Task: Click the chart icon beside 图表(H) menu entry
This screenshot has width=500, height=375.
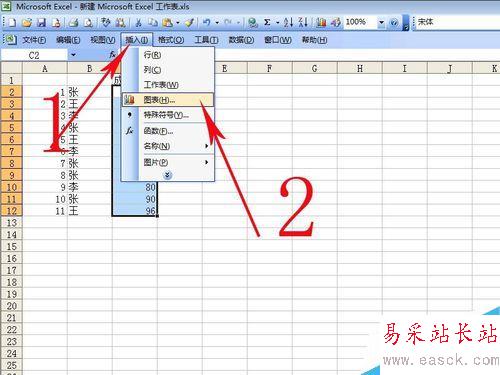Action: 129,99
